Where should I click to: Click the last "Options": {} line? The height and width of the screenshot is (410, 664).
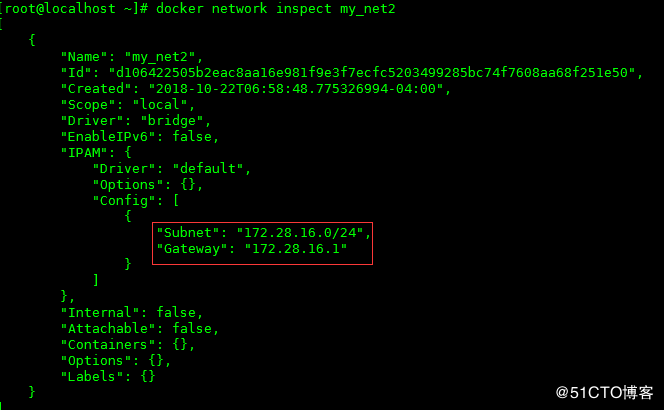[116, 361]
